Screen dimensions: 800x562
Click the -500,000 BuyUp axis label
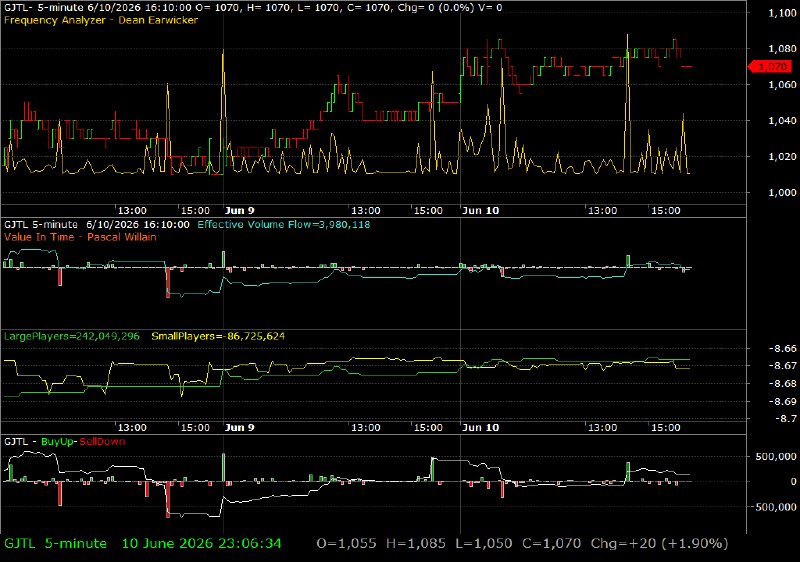tap(774, 507)
